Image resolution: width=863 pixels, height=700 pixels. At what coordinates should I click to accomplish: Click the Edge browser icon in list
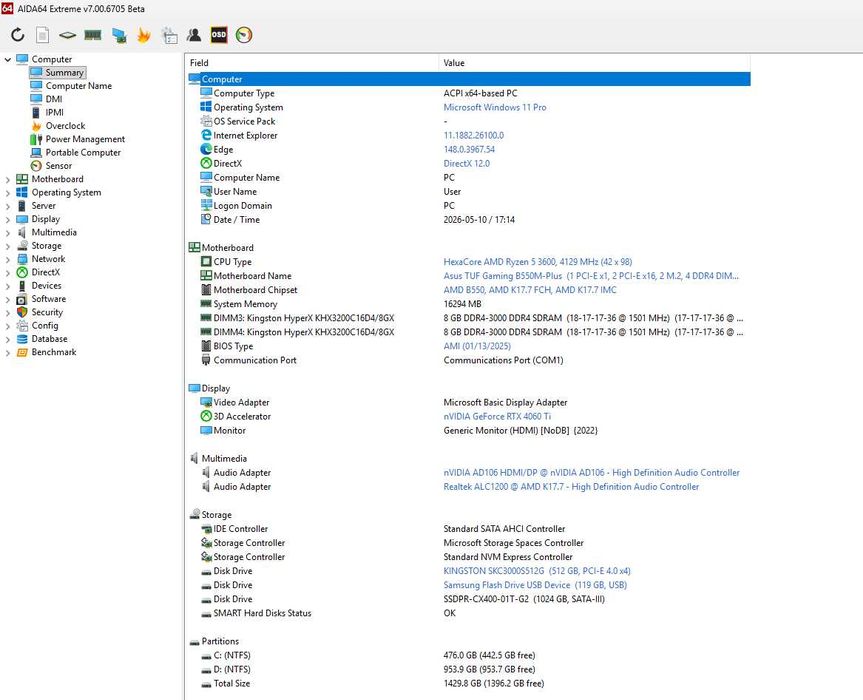click(206, 149)
